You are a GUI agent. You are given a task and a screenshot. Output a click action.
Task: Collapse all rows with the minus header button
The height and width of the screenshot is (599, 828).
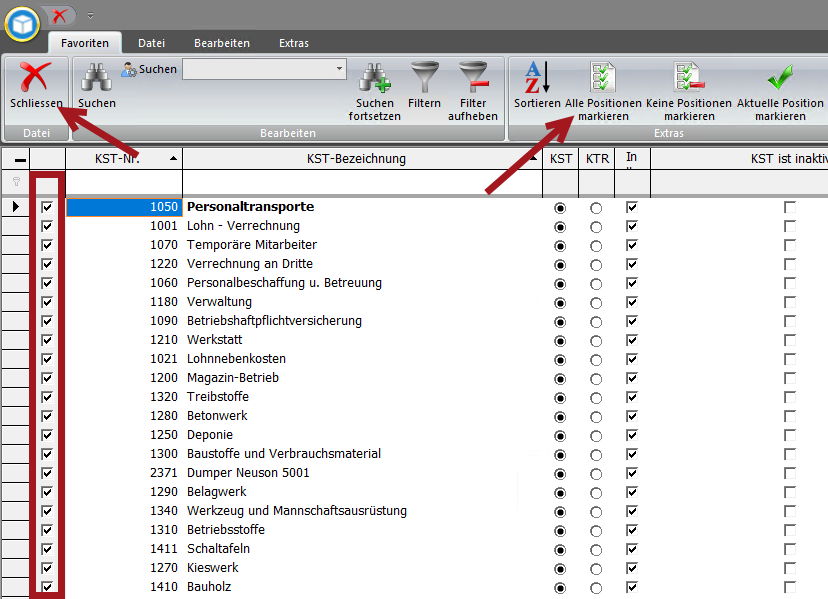click(20, 160)
